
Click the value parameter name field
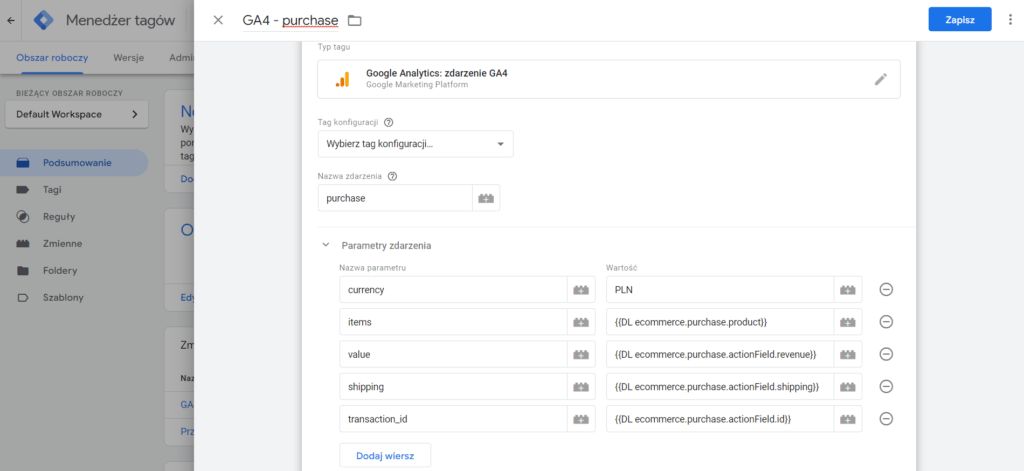(x=453, y=354)
